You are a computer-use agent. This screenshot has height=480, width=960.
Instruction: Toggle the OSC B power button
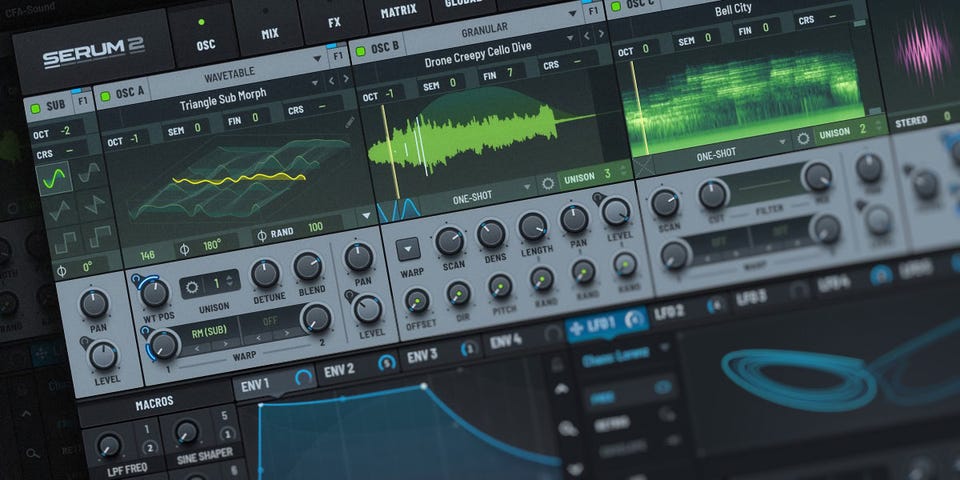click(x=361, y=51)
